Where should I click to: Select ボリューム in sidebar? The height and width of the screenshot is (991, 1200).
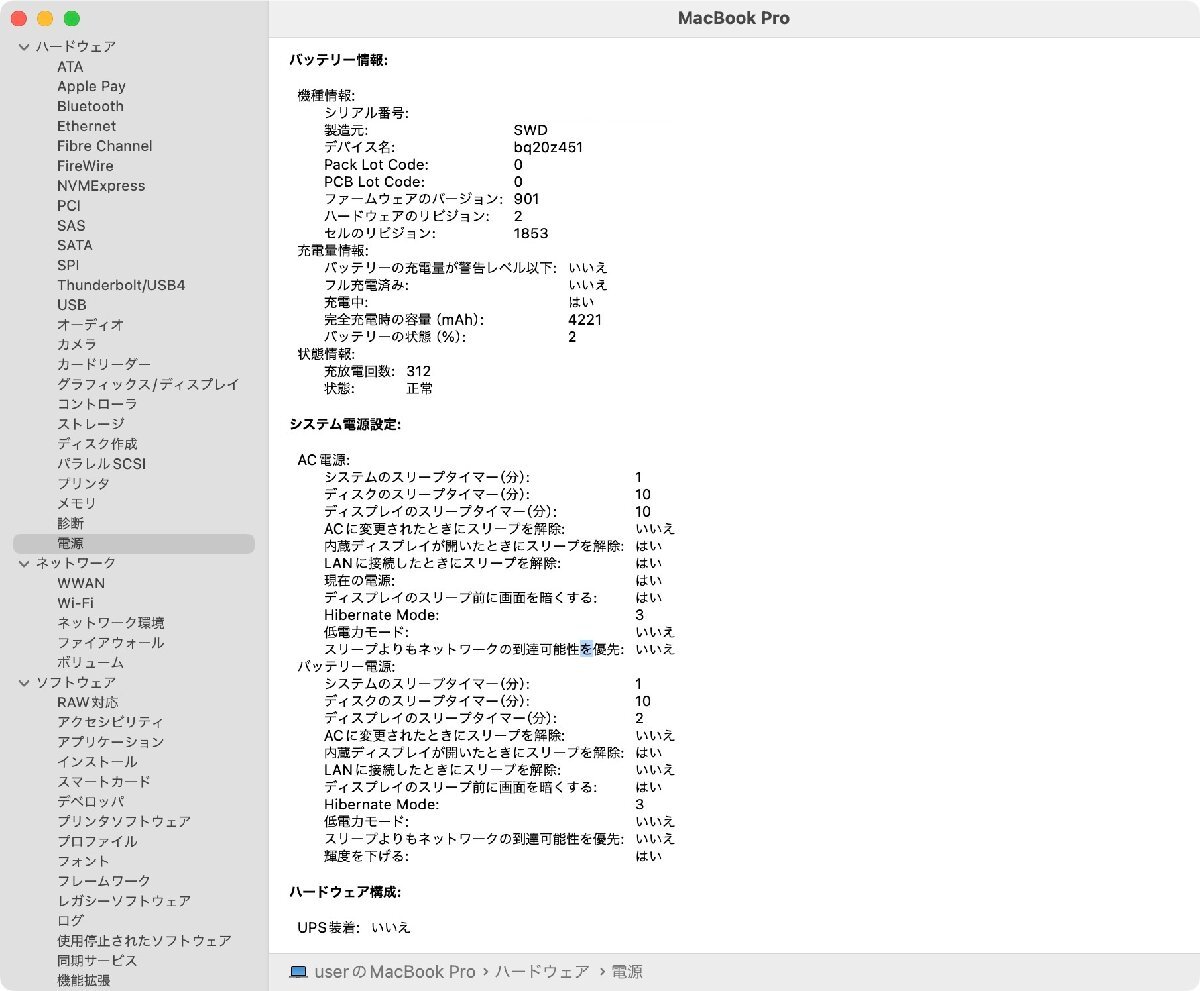point(90,662)
